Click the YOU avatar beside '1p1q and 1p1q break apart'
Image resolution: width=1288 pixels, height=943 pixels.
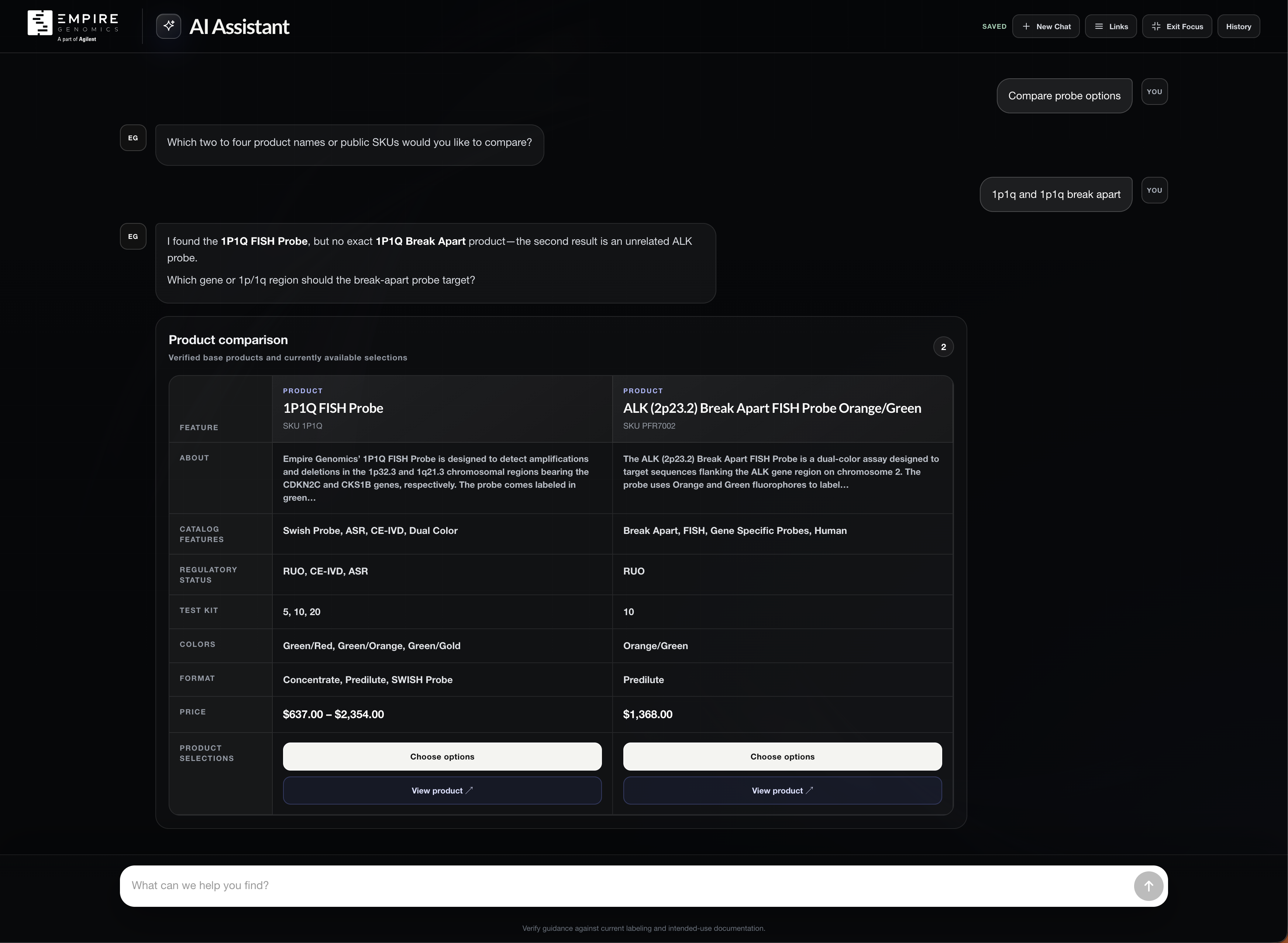click(1154, 191)
